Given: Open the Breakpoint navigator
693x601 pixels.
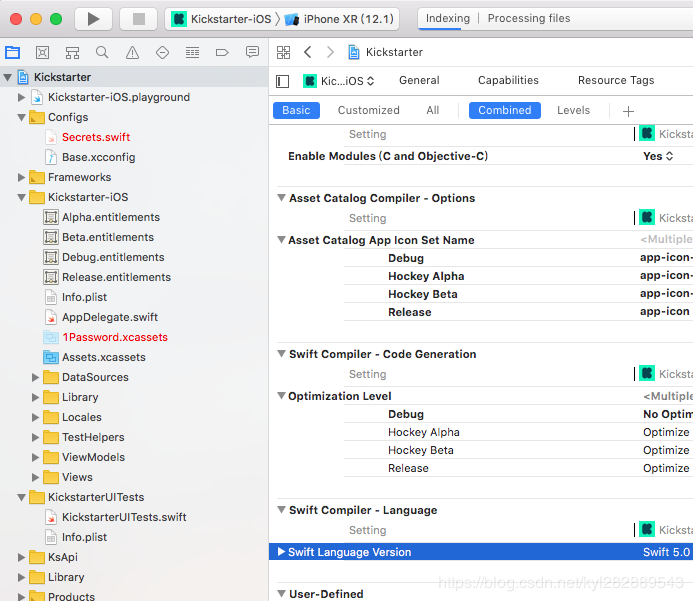Looking at the screenshot, I should (222, 53).
